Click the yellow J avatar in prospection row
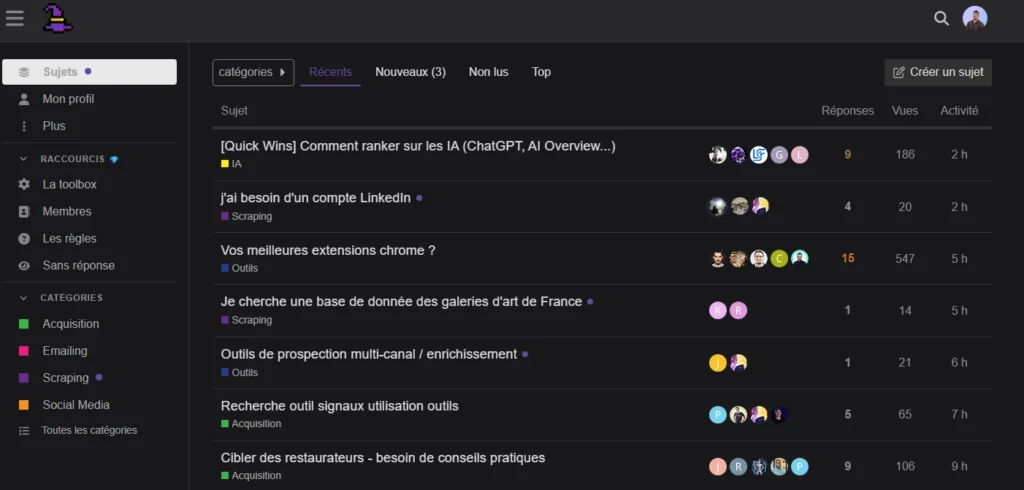 [718, 363]
